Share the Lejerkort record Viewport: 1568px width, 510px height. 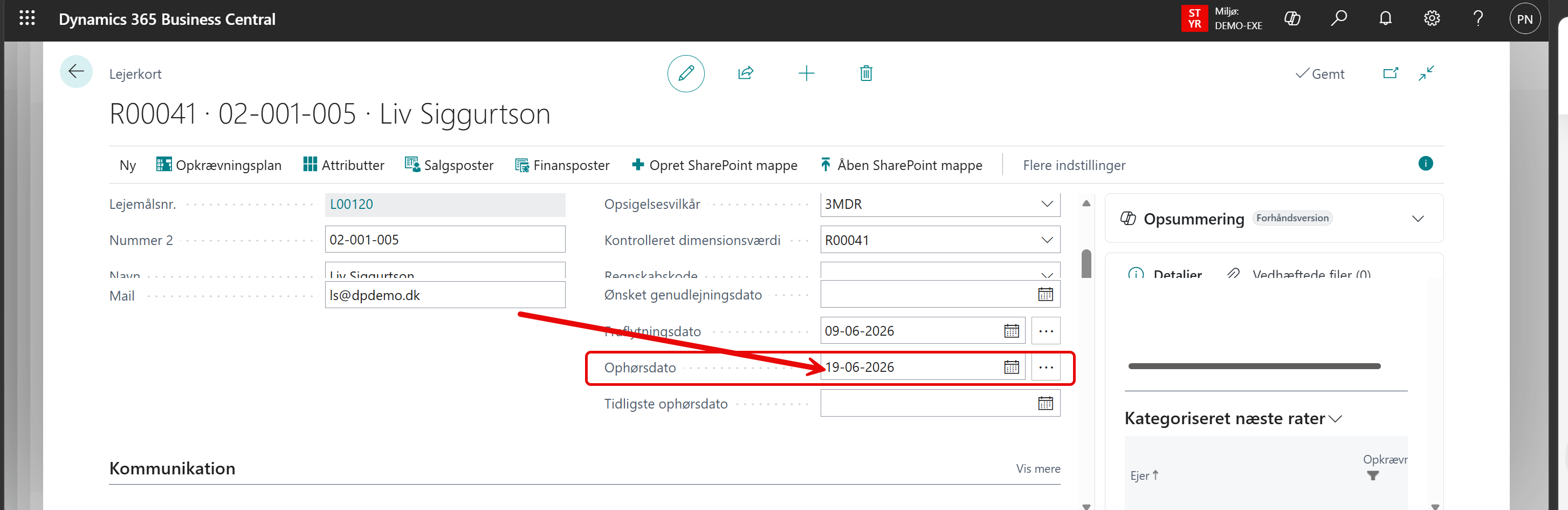click(746, 74)
